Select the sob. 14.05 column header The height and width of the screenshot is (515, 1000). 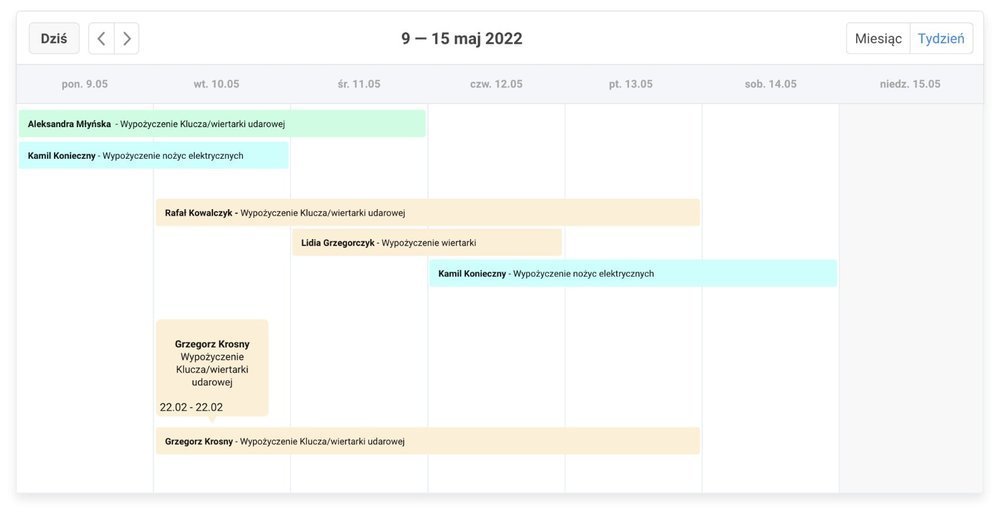tap(770, 84)
